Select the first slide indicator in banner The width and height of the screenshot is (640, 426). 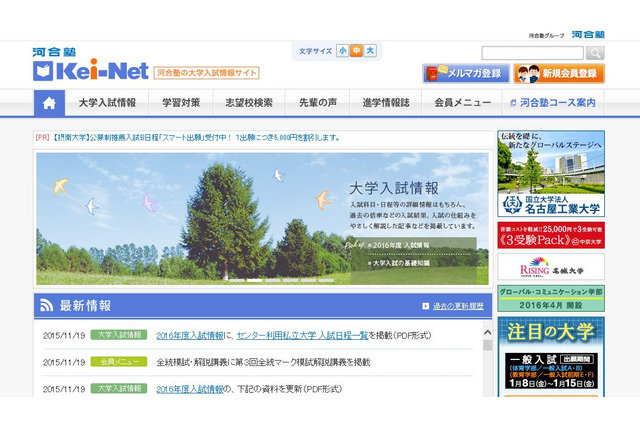tap(236, 280)
